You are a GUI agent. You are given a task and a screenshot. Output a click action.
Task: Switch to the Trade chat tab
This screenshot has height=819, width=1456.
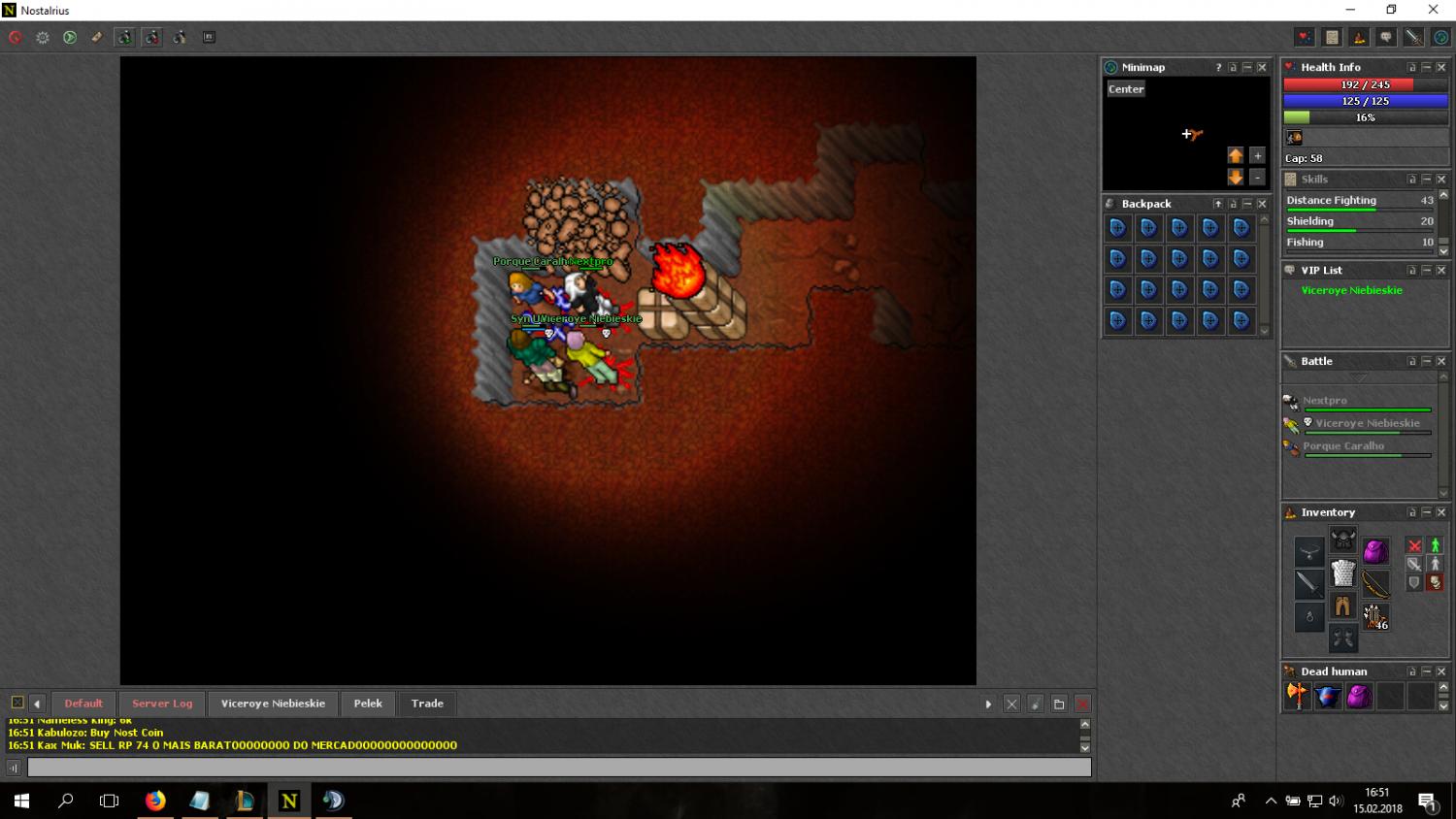click(427, 704)
